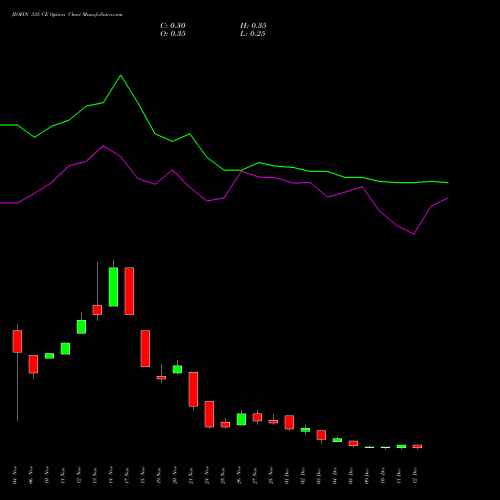Click the '26 Nov' date label

(239, 475)
